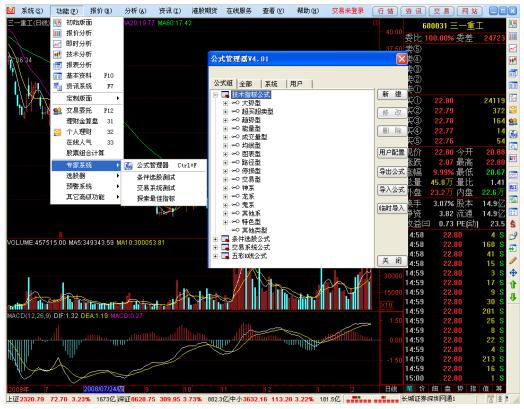Click 技术指标公式 root folder icon
The width and height of the screenshot is (524, 409).
[x=225, y=95]
